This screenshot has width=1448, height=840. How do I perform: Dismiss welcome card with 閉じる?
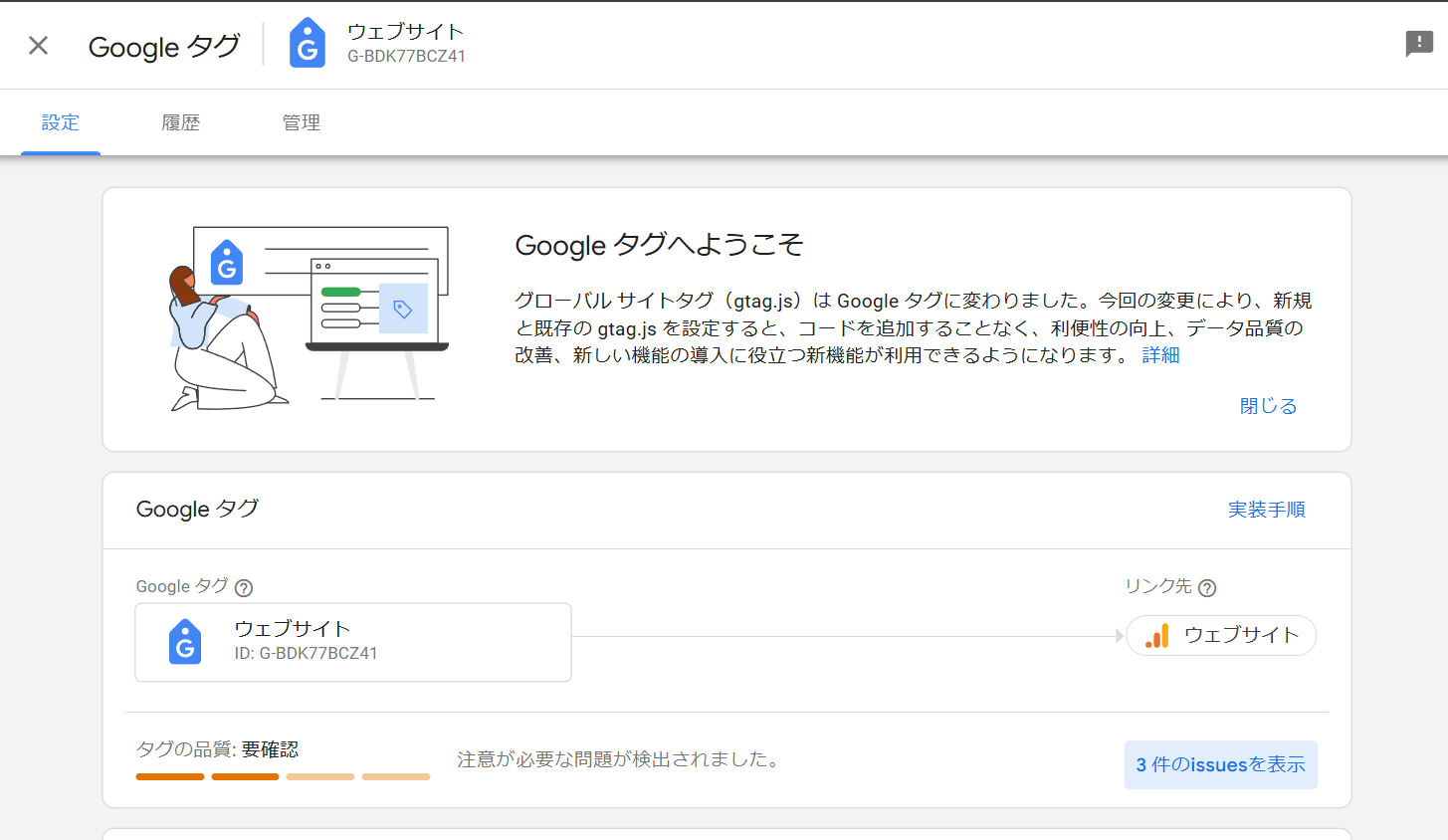point(1268,406)
